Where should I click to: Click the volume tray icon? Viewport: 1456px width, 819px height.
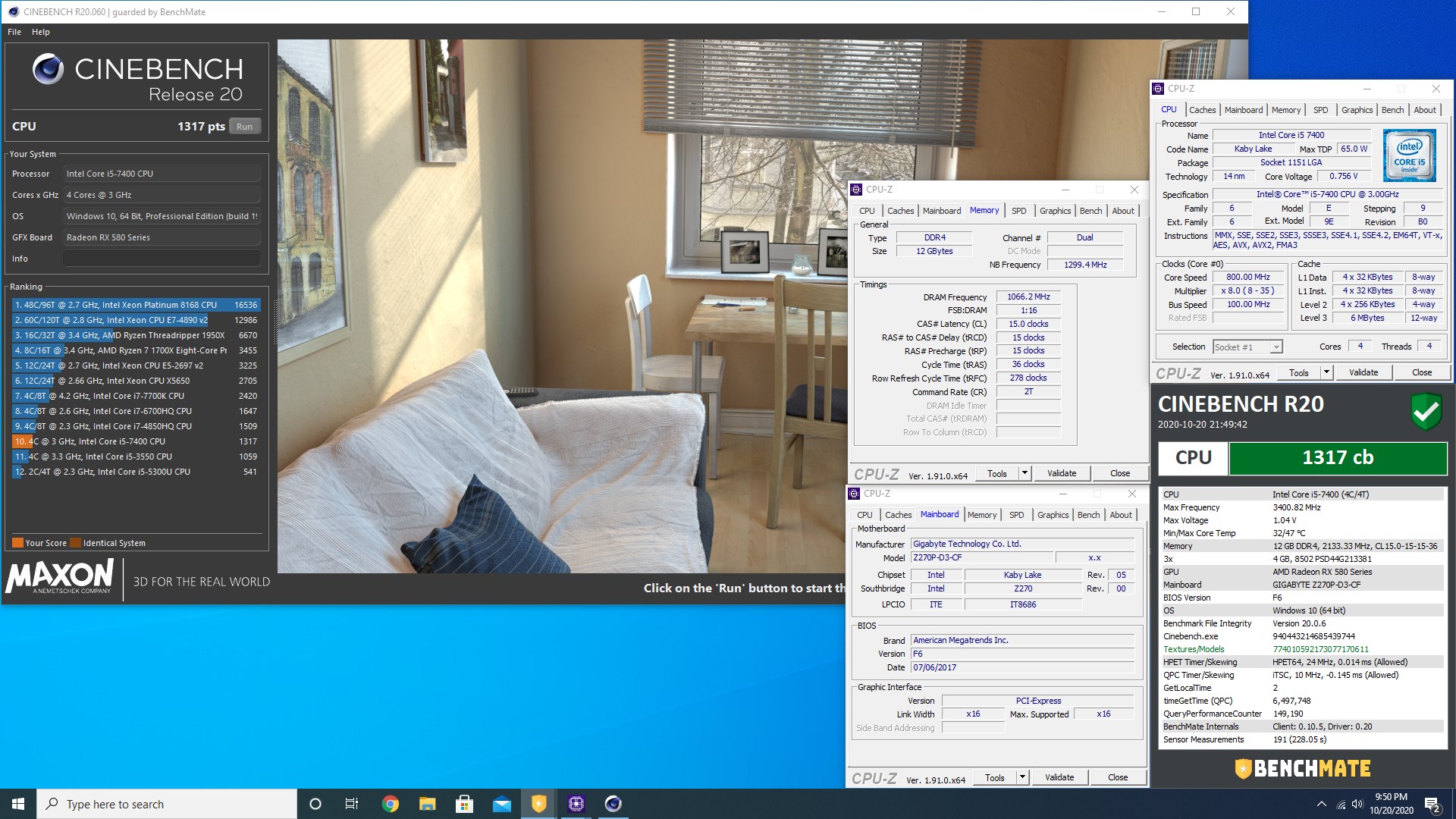point(1357,804)
